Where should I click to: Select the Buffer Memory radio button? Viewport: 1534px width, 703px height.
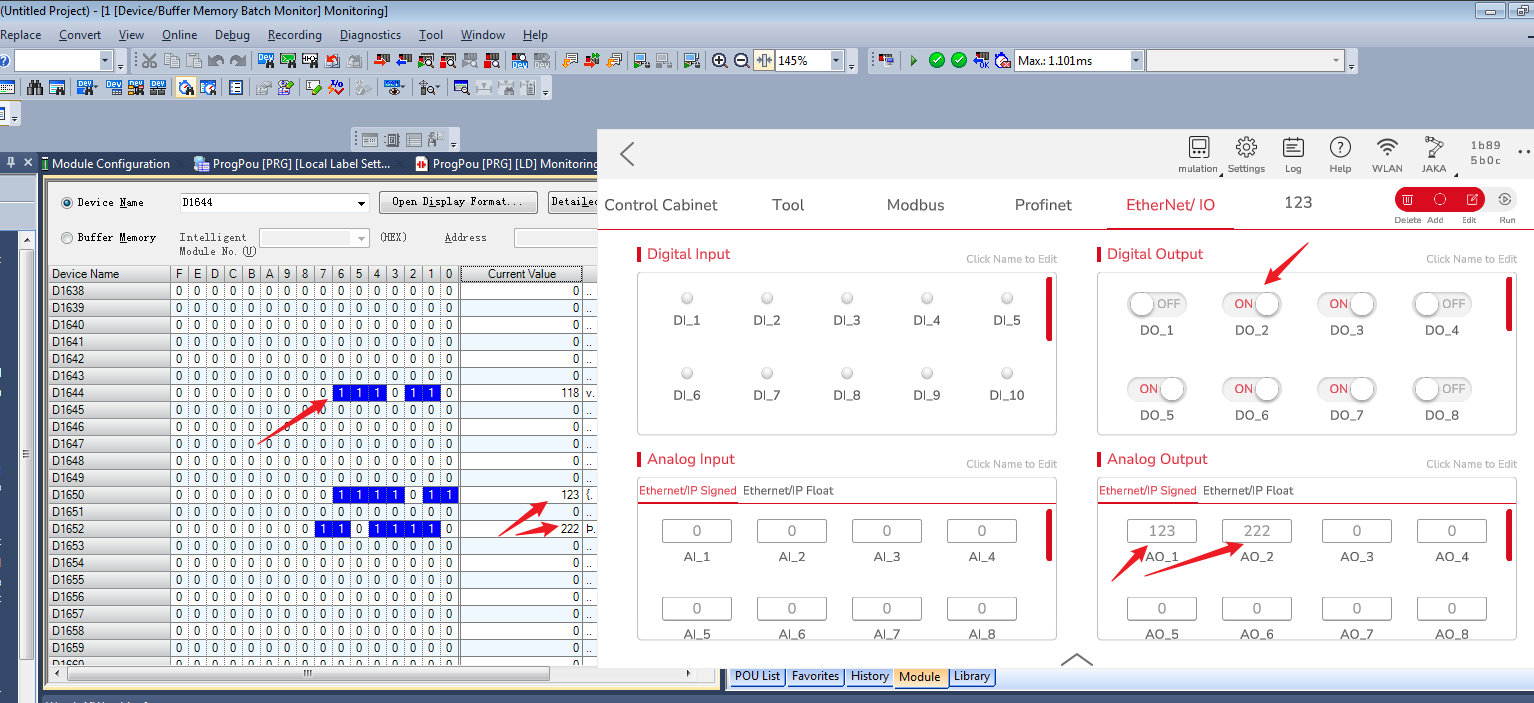68,238
